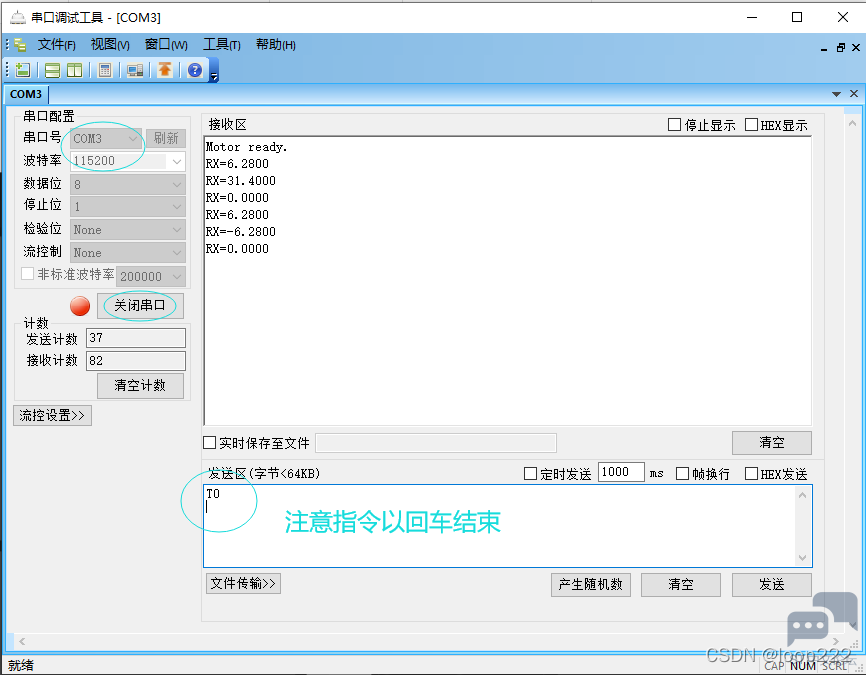This screenshot has height=675, width=866.
Task: Open the 检验位 None dropdown
Action: tap(128, 229)
